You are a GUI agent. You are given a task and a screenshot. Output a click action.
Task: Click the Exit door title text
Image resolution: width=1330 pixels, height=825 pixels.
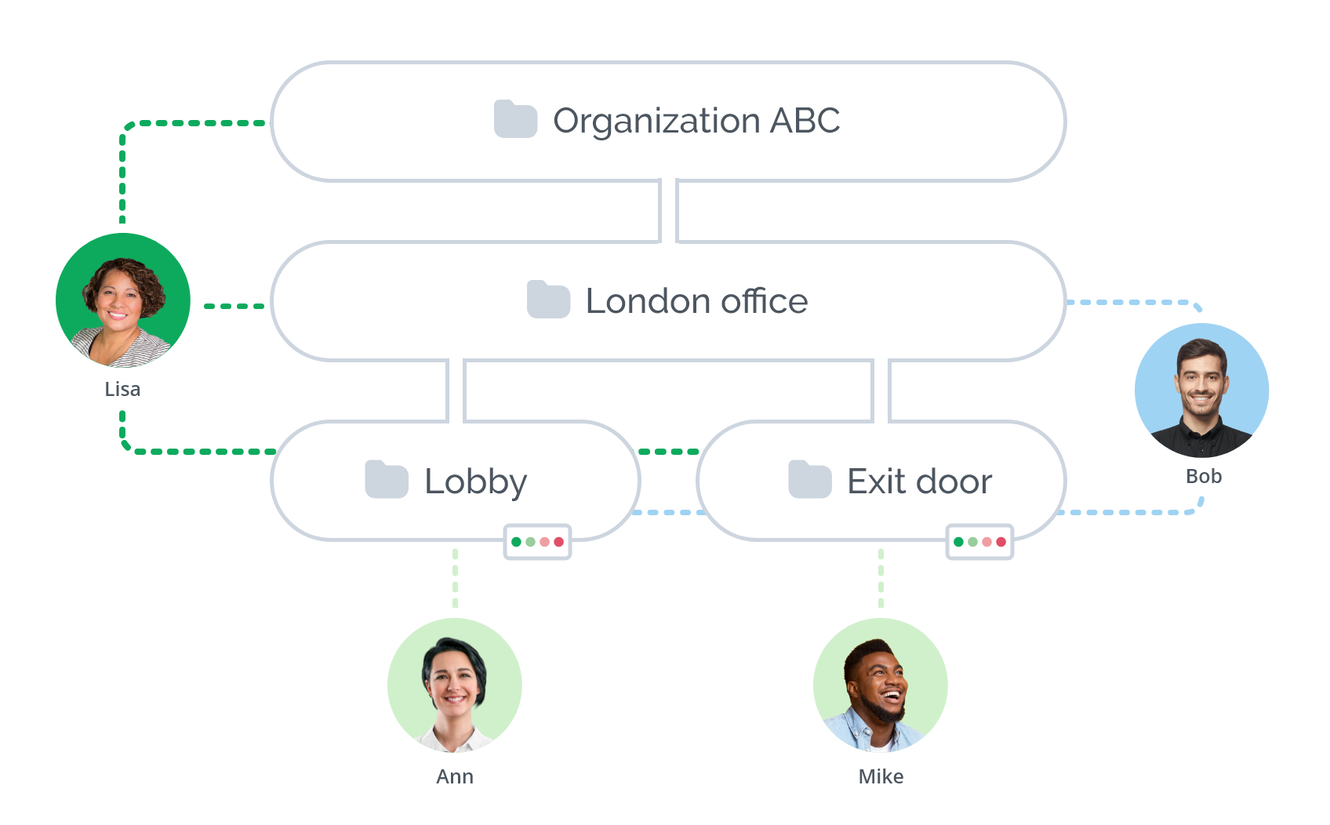[x=919, y=481]
